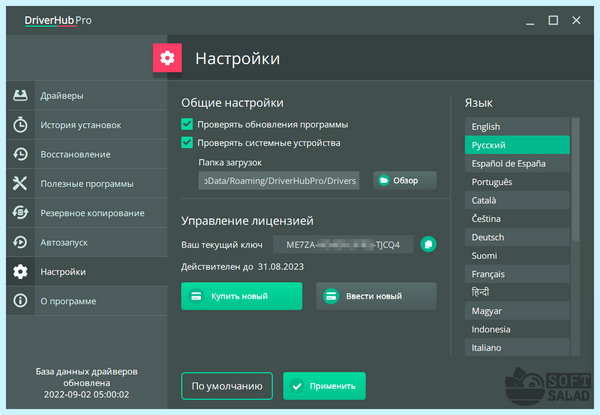Viewport: 600px width, 415px height.
Task: Select Français language
Action: [517, 274]
